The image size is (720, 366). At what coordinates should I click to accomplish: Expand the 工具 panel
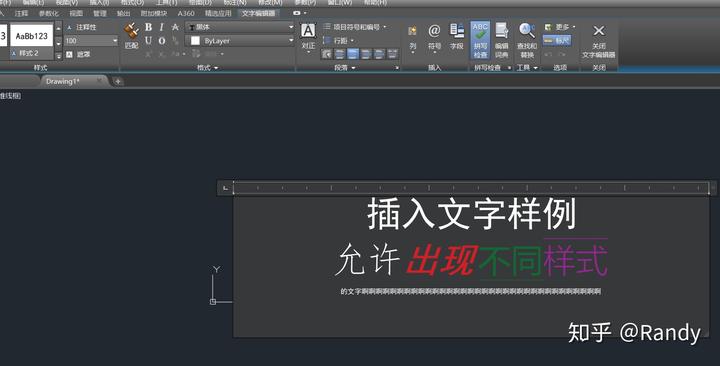point(527,68)
